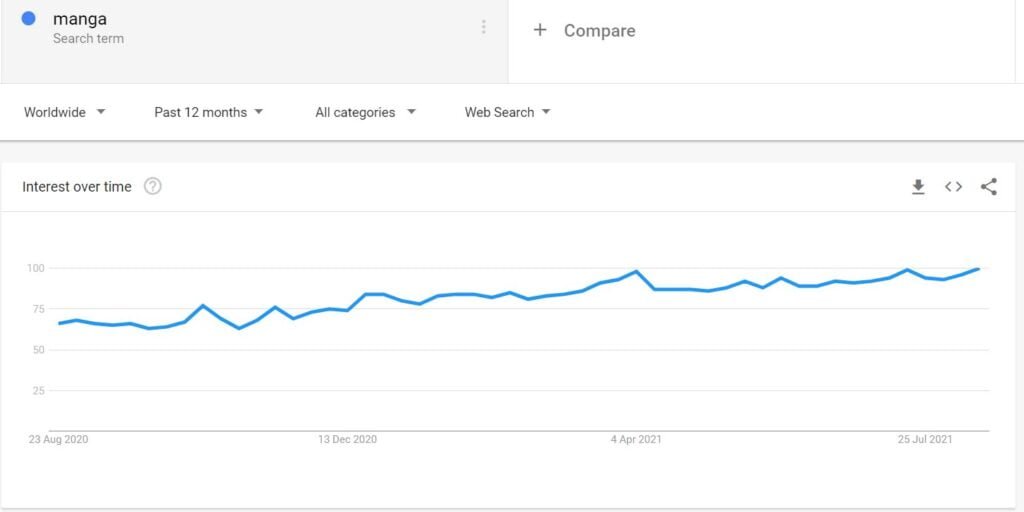The image size is (1024, 512).
Task: Click the 13 Dec 2020 axis label
Action: pyautogui.click(x=347, y=440)
